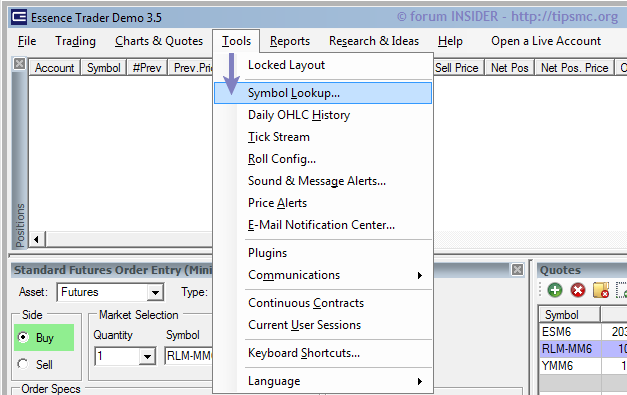Select the RLM-MM6 quote row
This screenshot has height=395, width=627.
[x=583, y=349]
